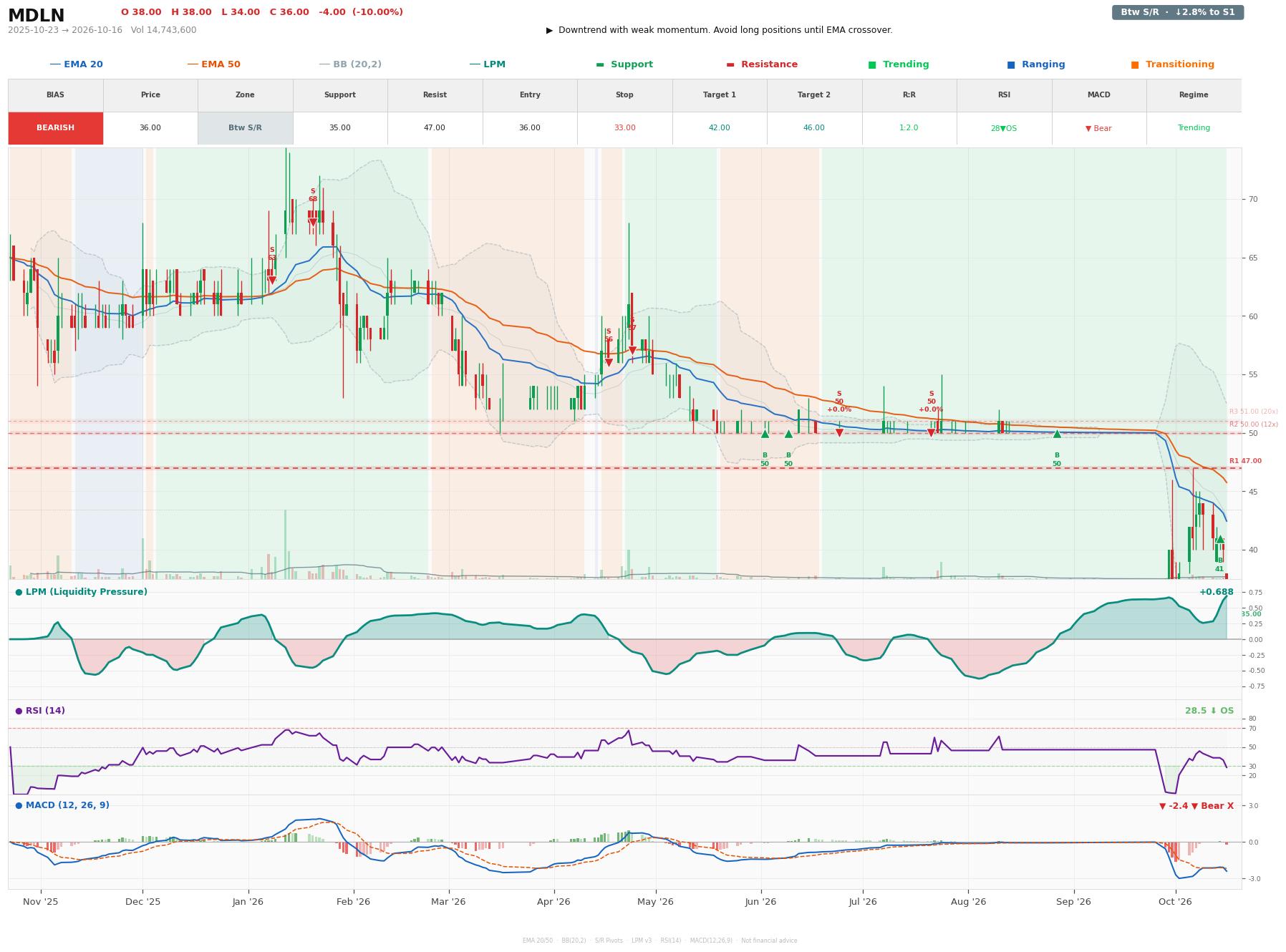Click the Feb '26 date axis label
1286x952 pixels.
tap(353, 902)
